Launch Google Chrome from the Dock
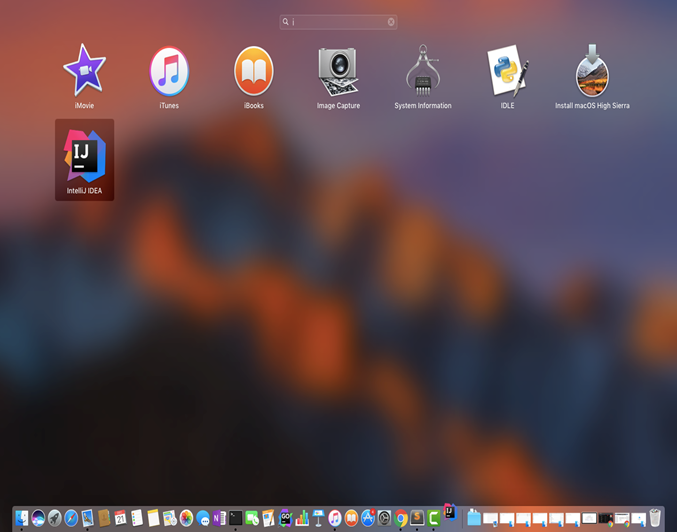Viewport: 677px width, 532px height. click(401, 518)
